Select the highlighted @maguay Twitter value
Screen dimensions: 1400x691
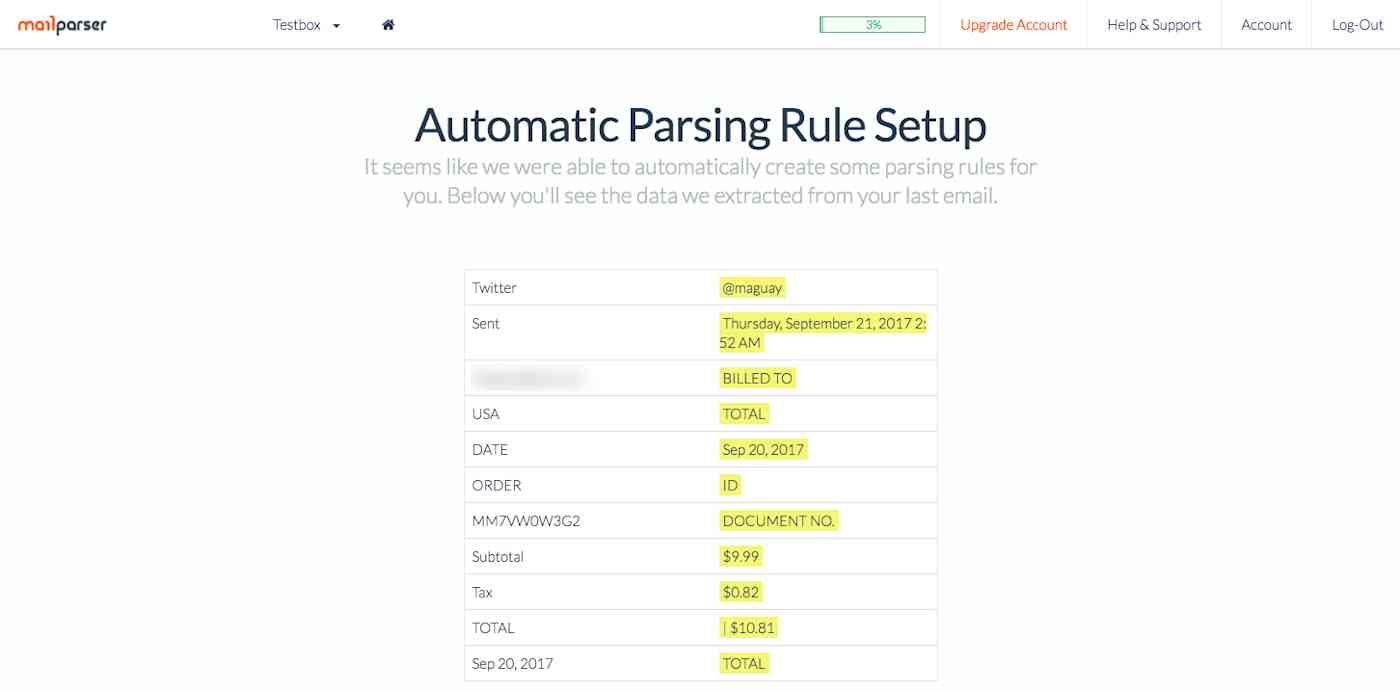(x=753, y=287)
